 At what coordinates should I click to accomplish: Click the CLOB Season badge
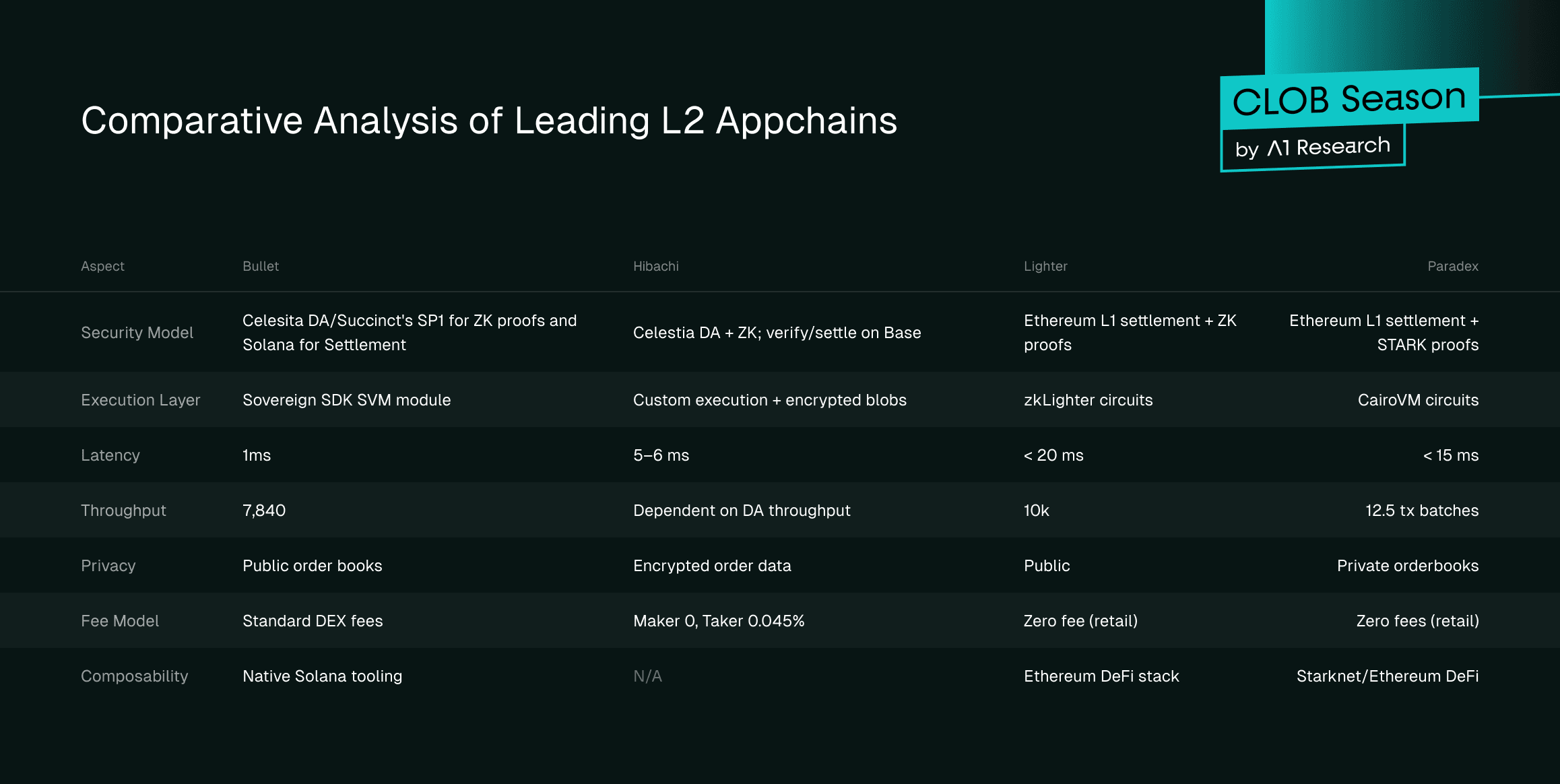click(1349, 99)
